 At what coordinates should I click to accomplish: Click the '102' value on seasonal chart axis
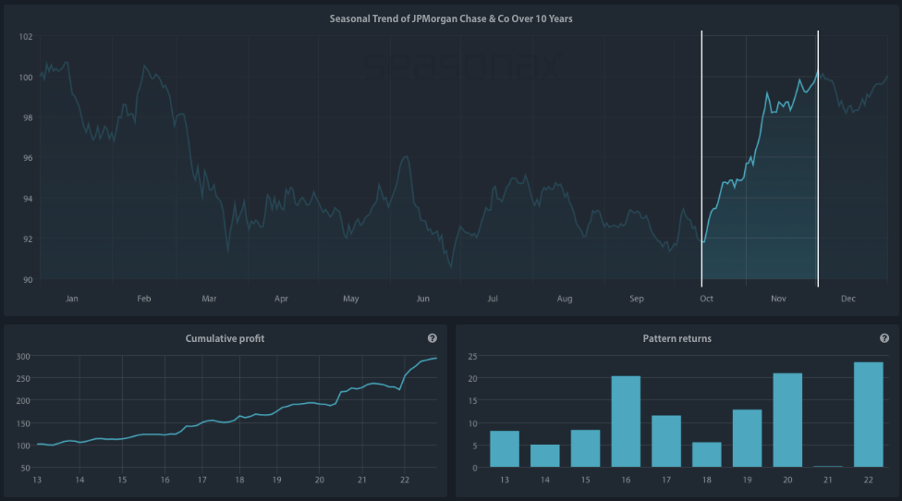pos(26,37)
